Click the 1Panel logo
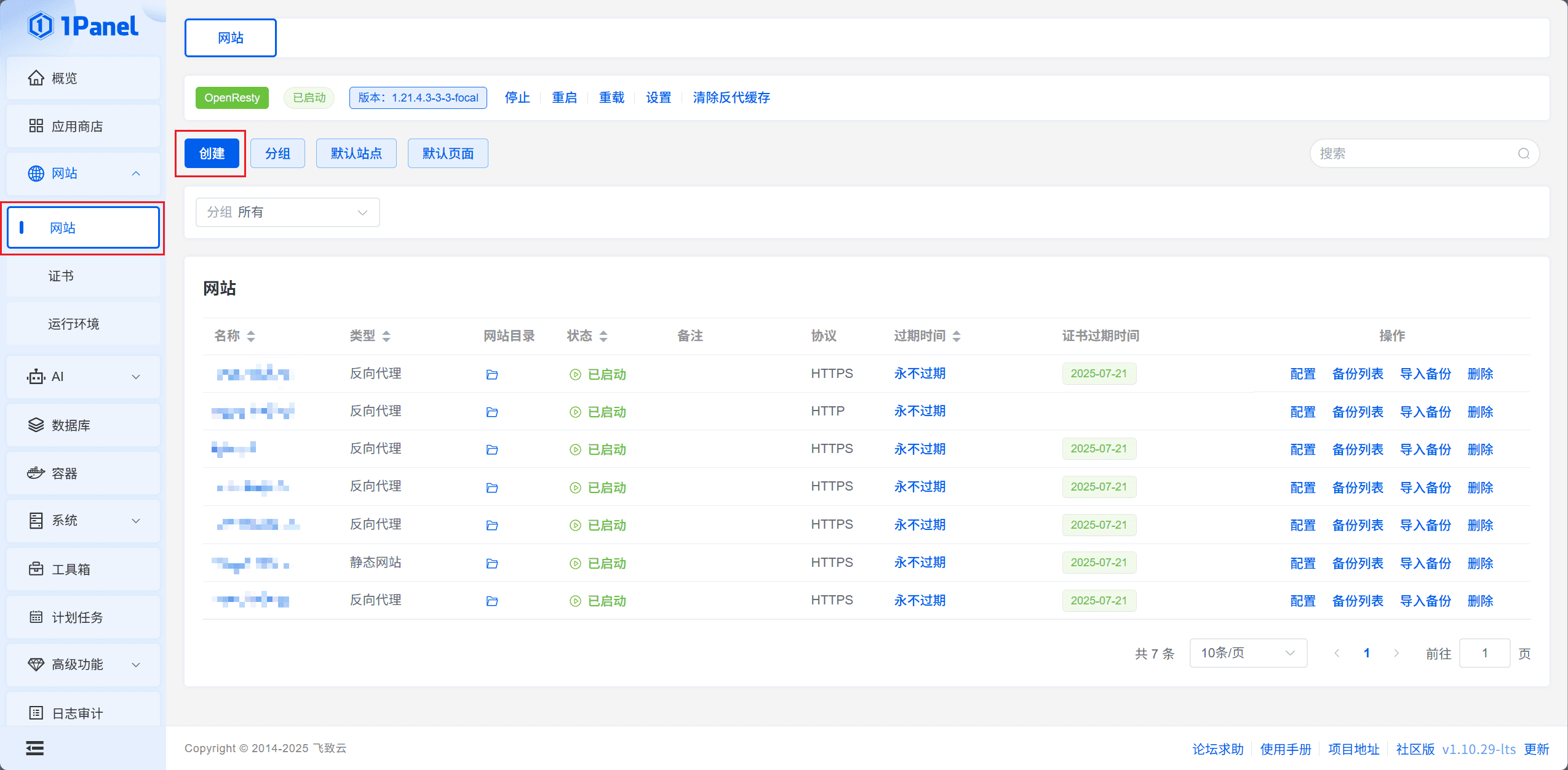Viewport: 1568px width, 770px height. point(83,26)
